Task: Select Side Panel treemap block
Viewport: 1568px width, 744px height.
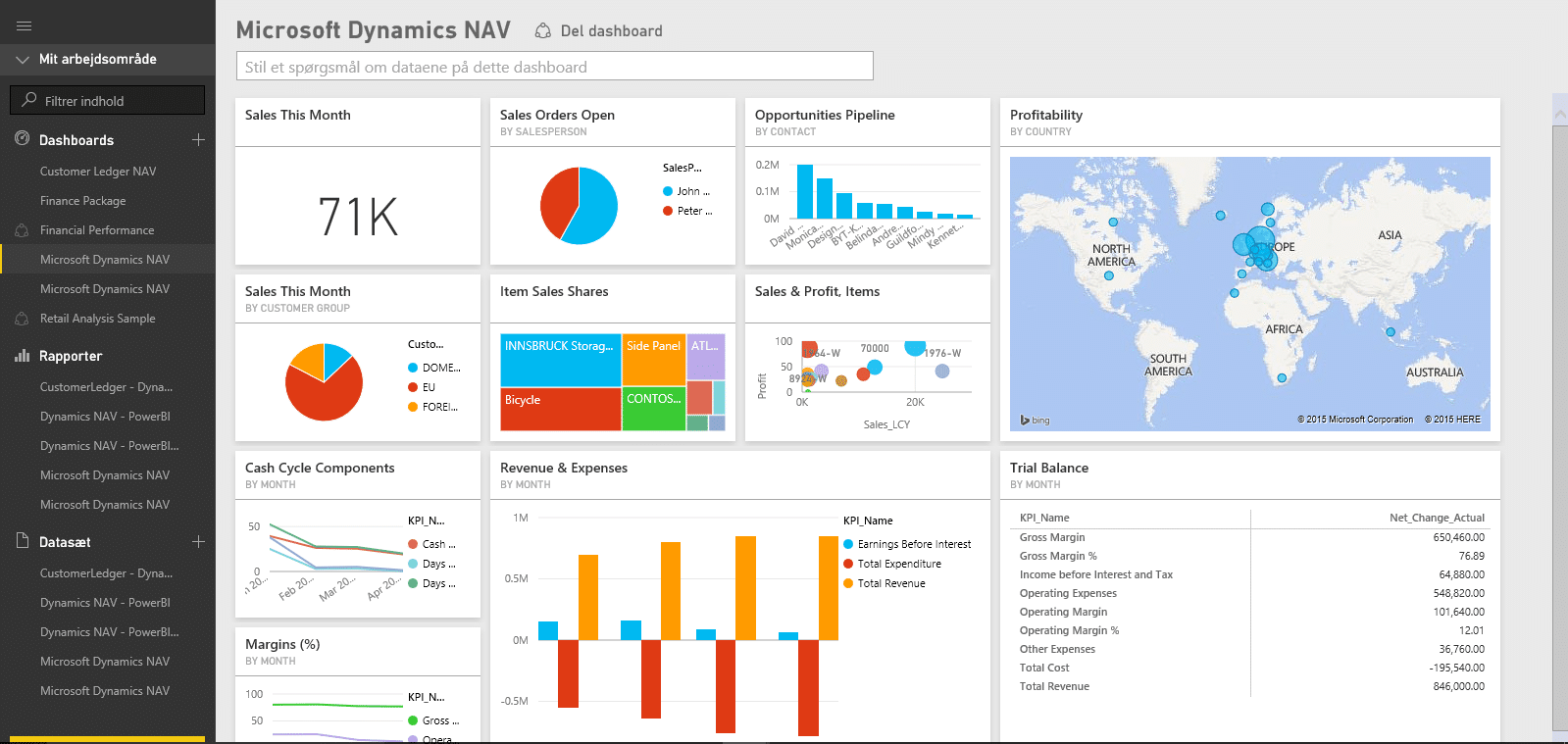Action: point(654,360)
